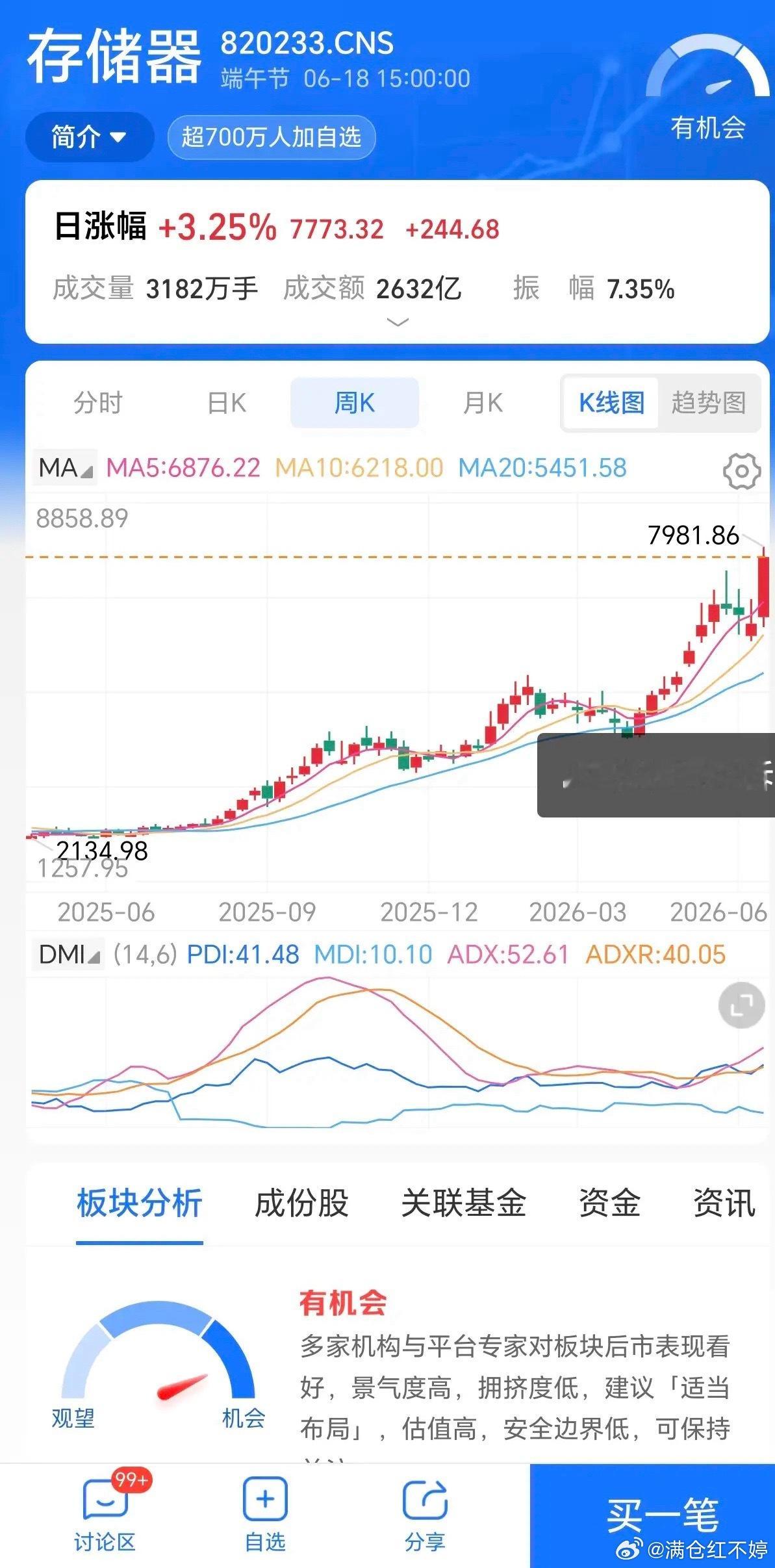Open the 关联基金 tab
Image resolution: width=775 pixels, height=1568 pixels.
pyautogui.click(x=464, y=1203)
